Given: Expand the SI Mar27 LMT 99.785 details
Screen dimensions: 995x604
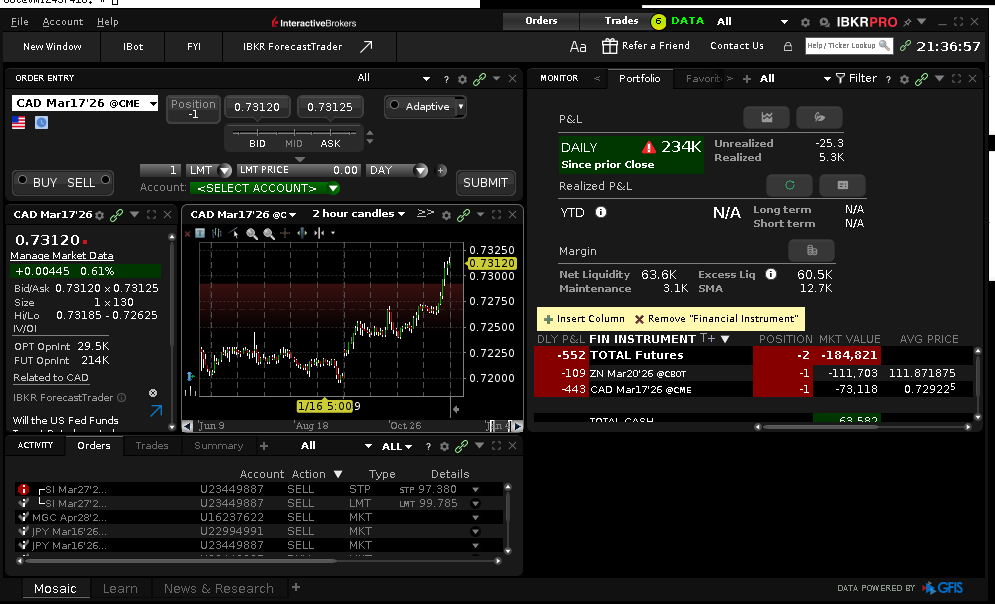Looking at the screenshot, I should point(475,504).
